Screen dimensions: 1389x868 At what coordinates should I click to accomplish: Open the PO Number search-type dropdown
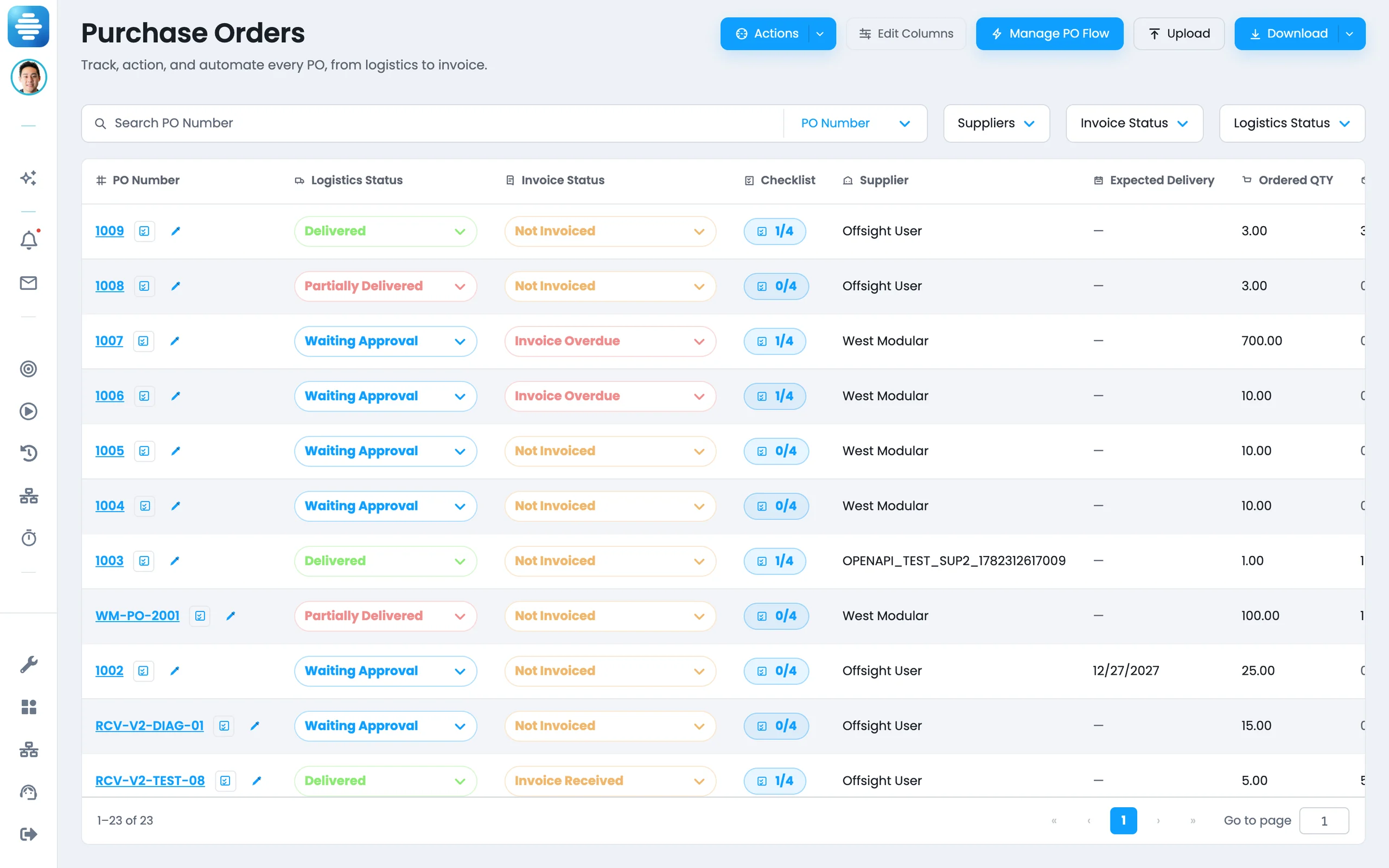[x=855, y=124]
